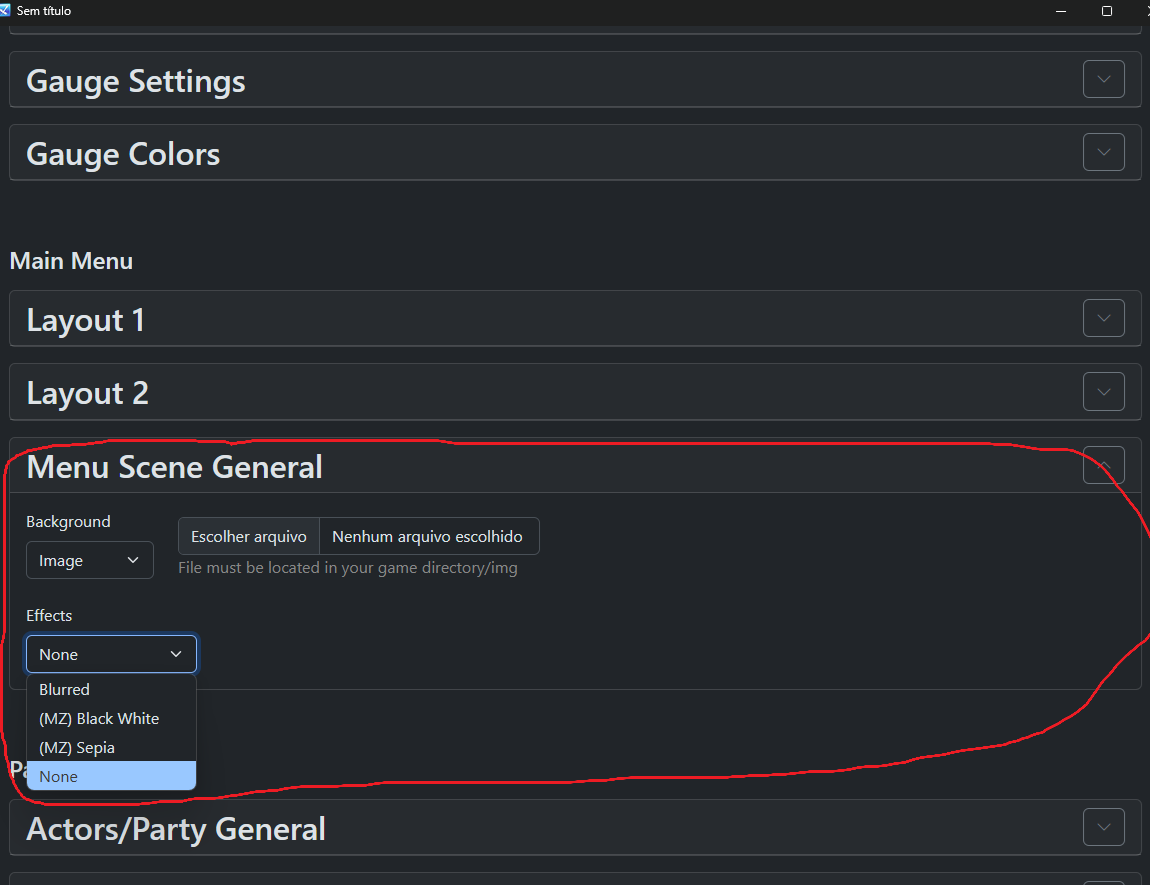Expand Layout 2 section chevron
The height and width of the screenshot is (885, 1150).
tap(1103, 391)
